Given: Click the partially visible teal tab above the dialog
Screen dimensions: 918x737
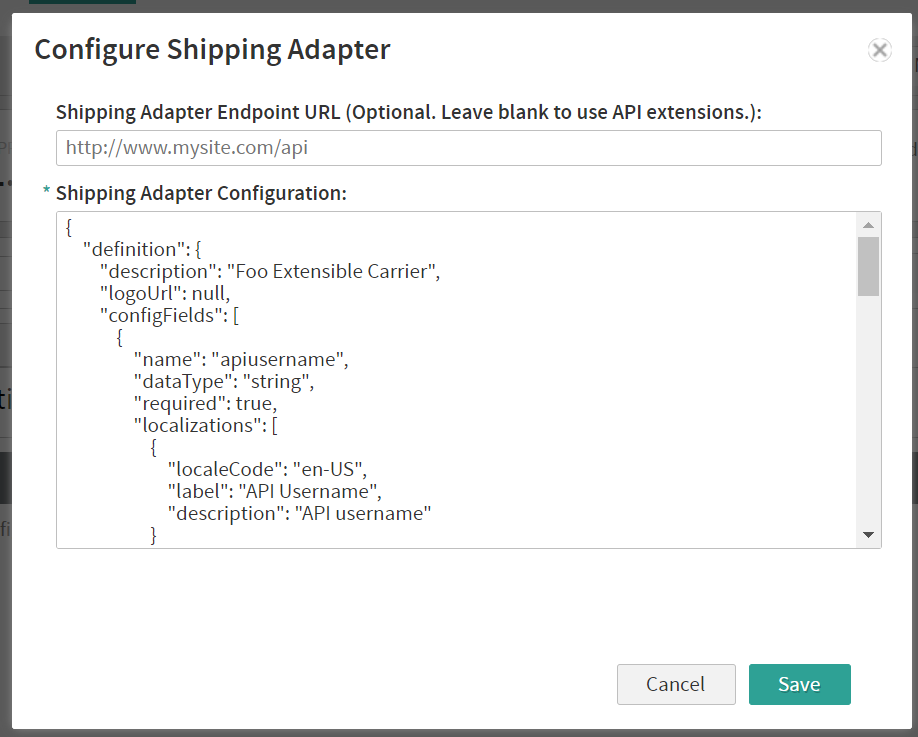Looking at the screenshot, I should (82, 4).
